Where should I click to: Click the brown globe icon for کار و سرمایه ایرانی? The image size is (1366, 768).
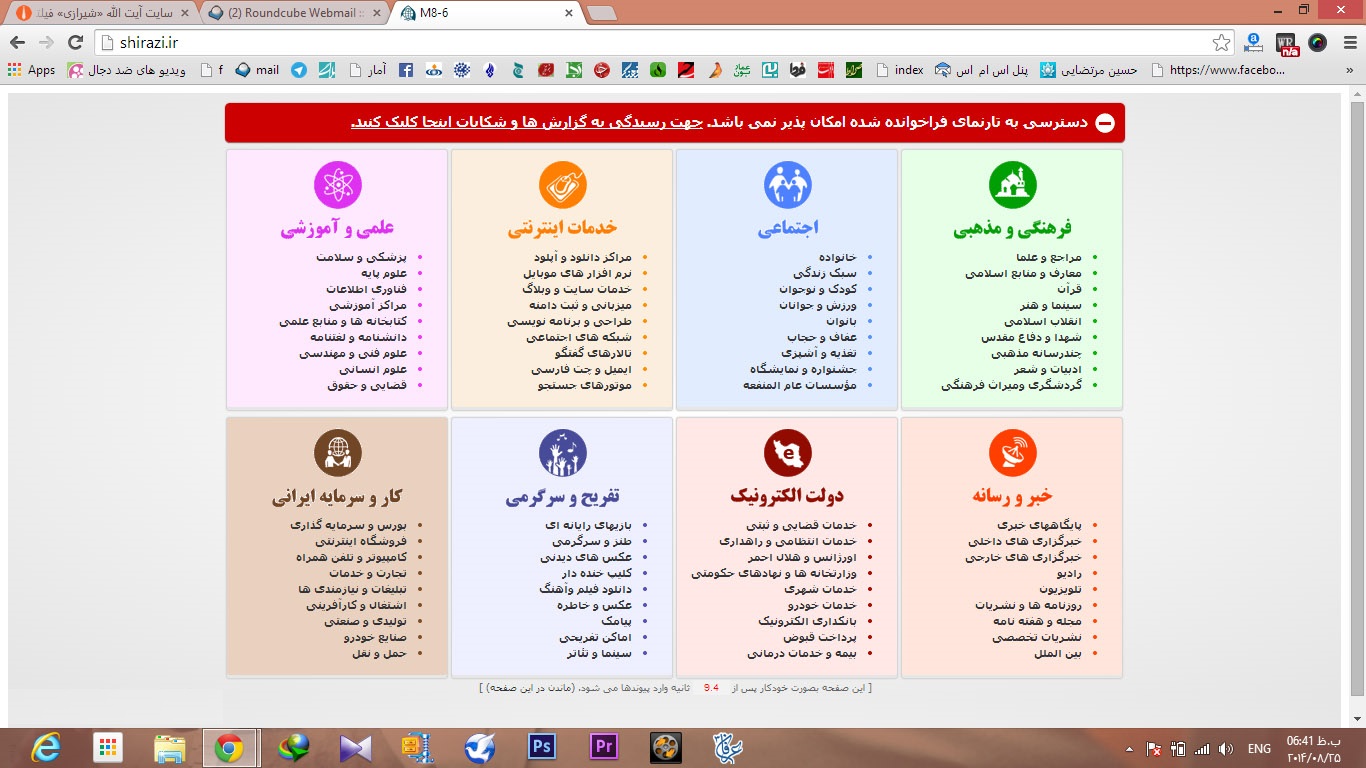337,453
